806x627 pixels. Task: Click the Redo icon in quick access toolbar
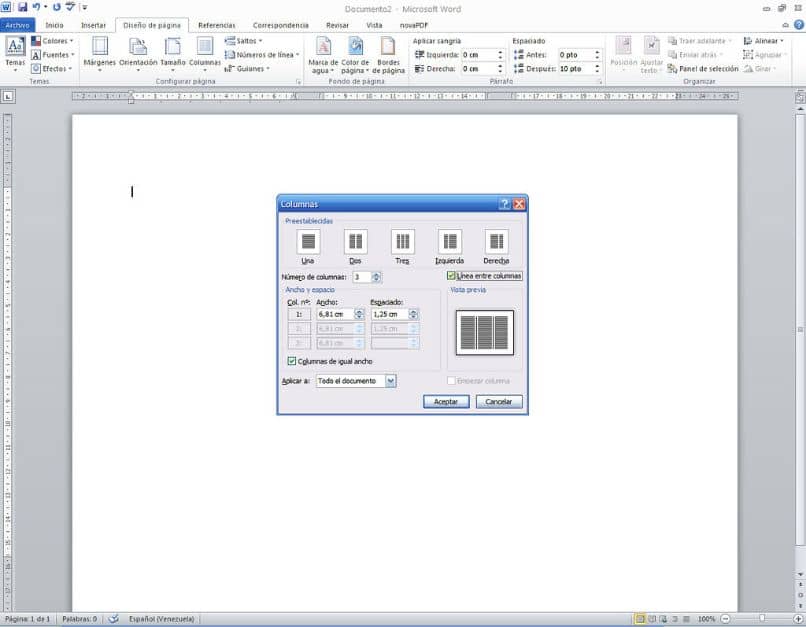coord(57,7)
